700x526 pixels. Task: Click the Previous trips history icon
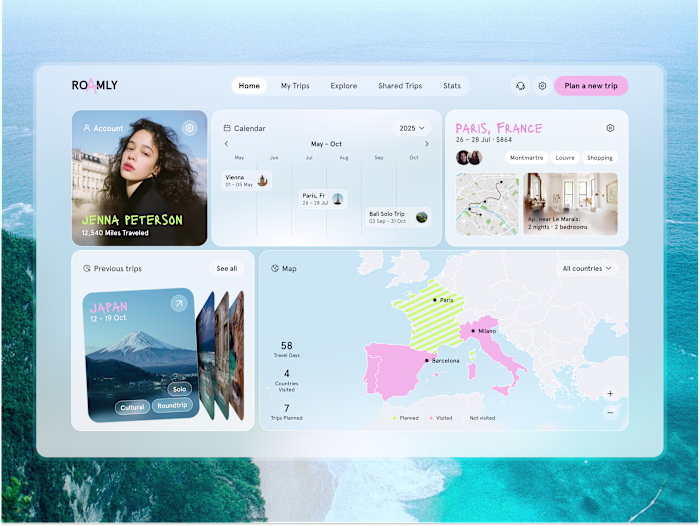pyautogui.click(x=87, y=268)
